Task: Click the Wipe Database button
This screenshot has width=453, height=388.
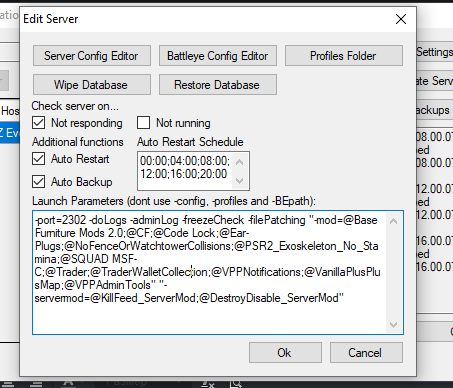Action: [92, 85]
